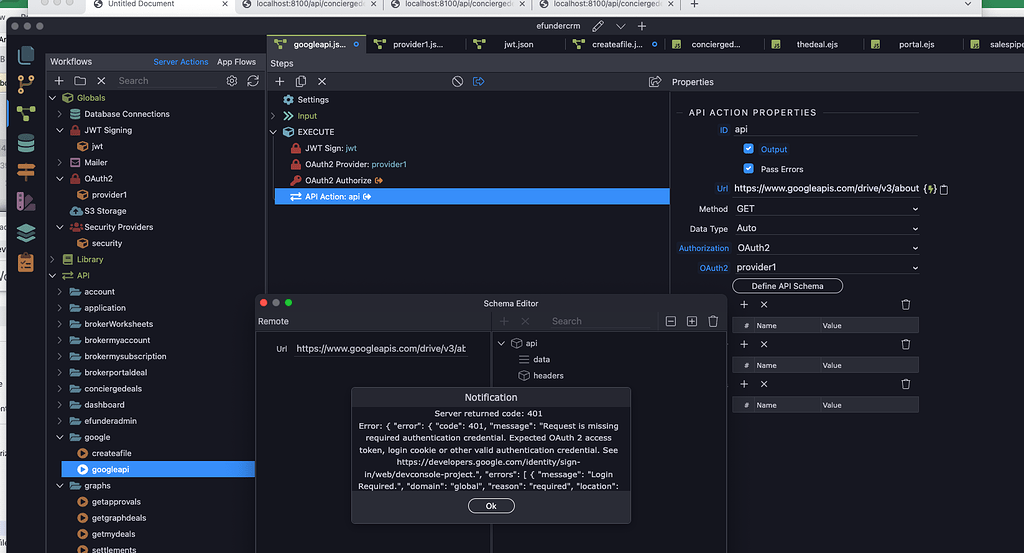Click duplicate step icon in Steps toolbar
Image resolution: width=1024 pixels, height=553 pixels.
pyautogui.click(x=301, y=81)
